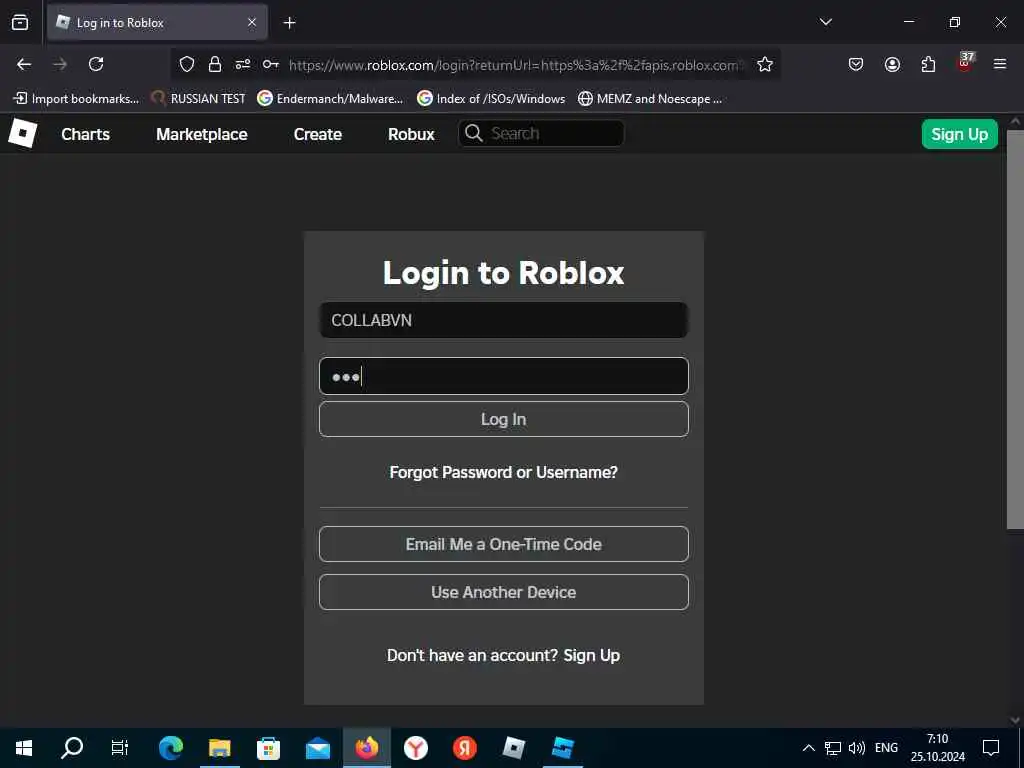Focus the password field with dots
The image size is (1024, 768).
[504, 376]
